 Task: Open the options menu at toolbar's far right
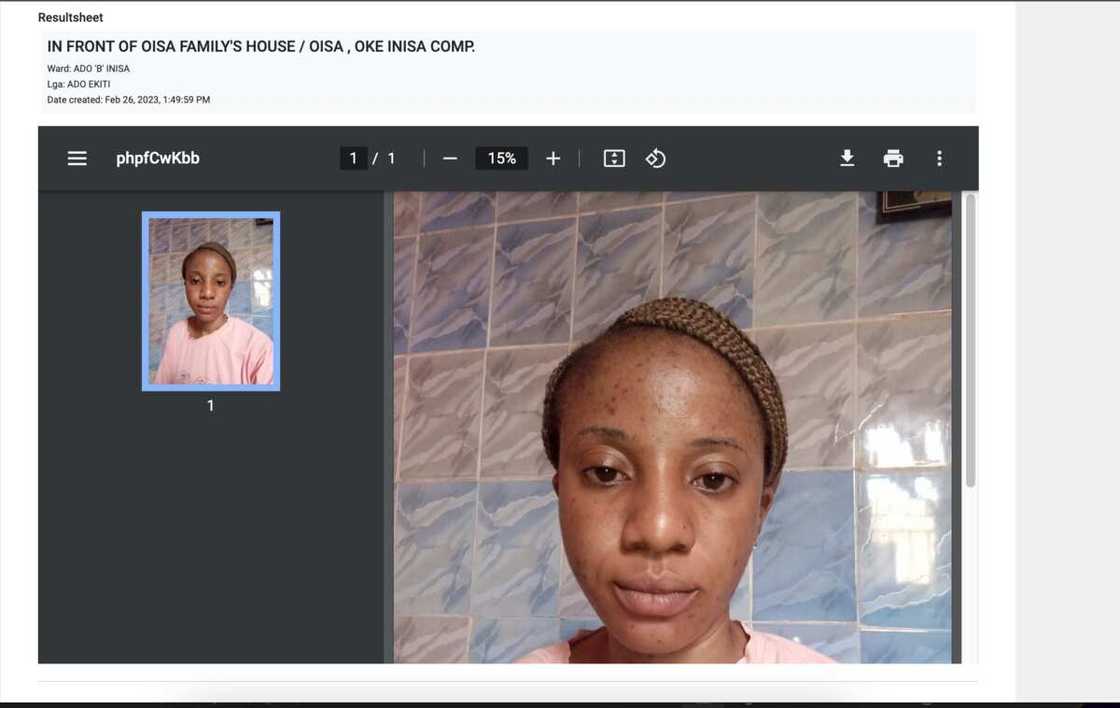click(939, 157)
